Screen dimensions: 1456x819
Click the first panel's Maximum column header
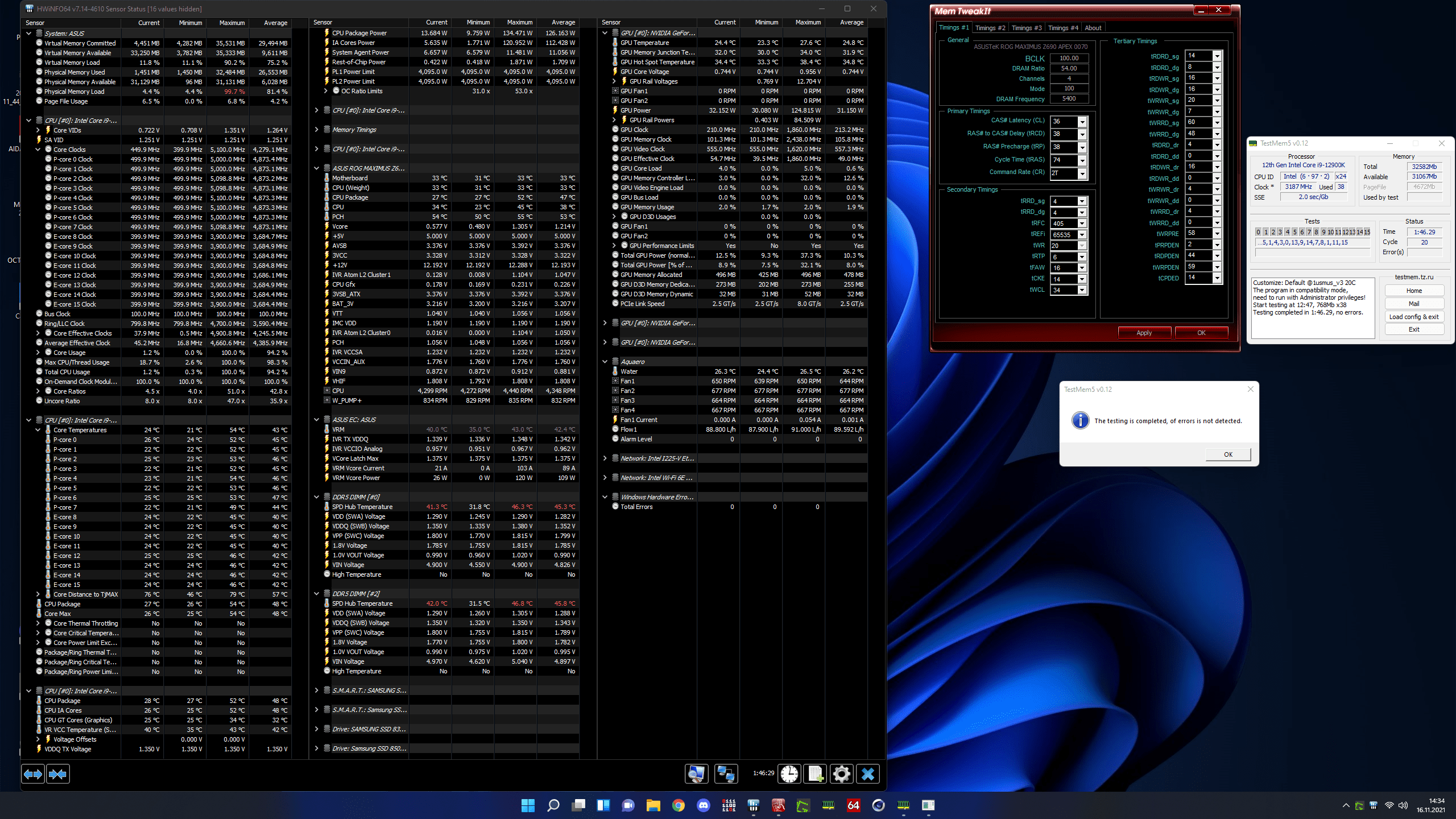[227, 23]
